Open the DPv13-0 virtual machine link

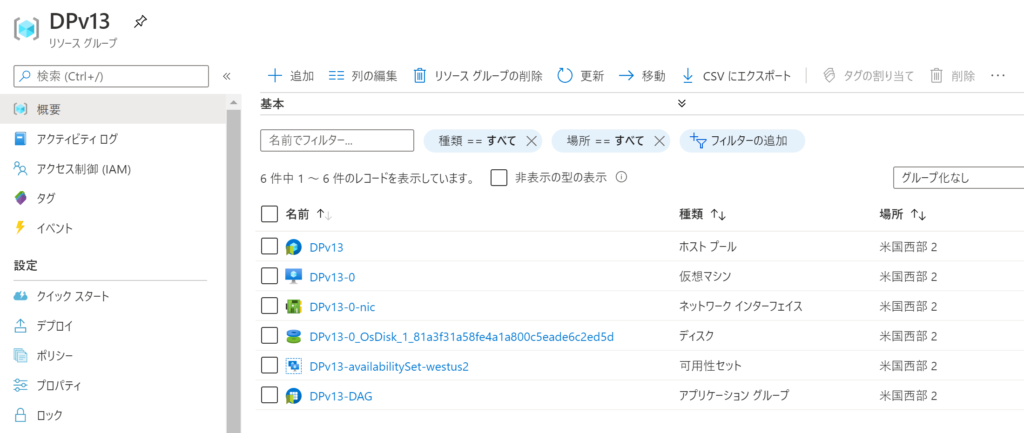[x=332, y=277]
